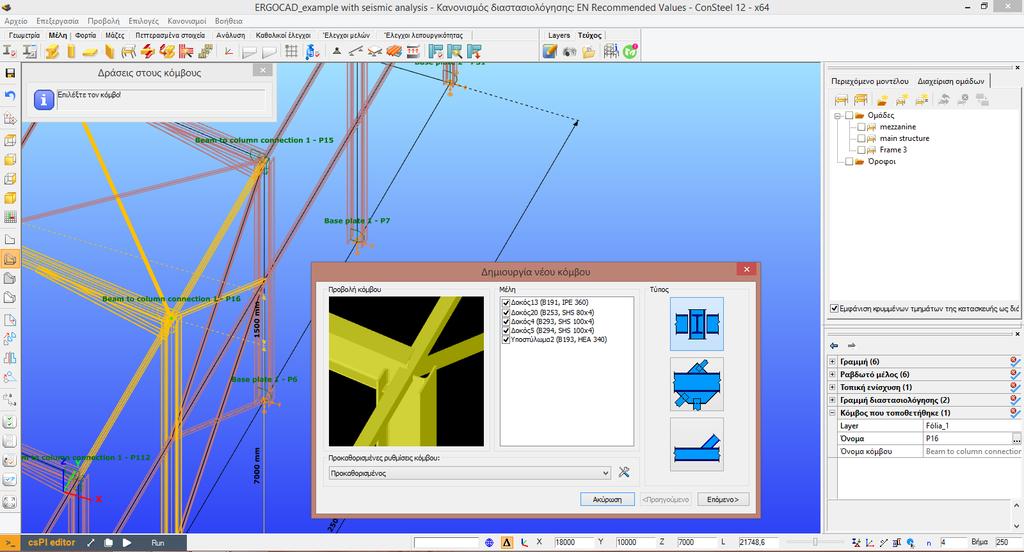Collapse the Κόμβος που τοποθετήθηκε (1) group
1024x552 pixels.
832,413
